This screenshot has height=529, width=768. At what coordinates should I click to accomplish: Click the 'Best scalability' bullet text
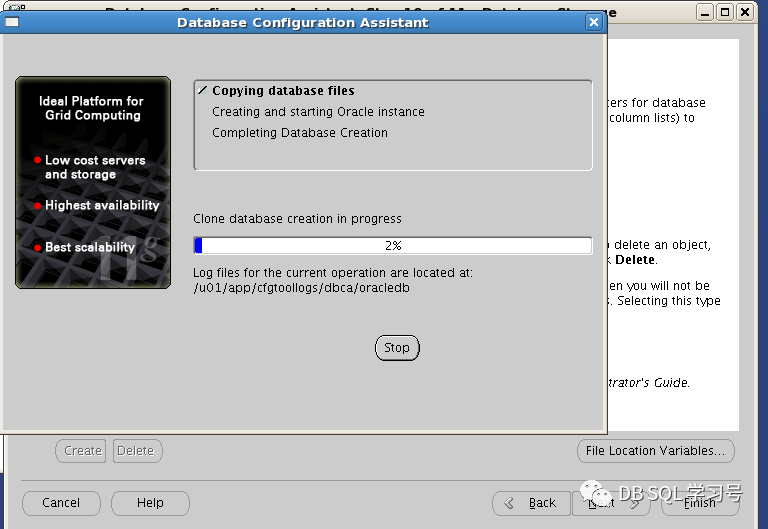(x=90, y=247)
